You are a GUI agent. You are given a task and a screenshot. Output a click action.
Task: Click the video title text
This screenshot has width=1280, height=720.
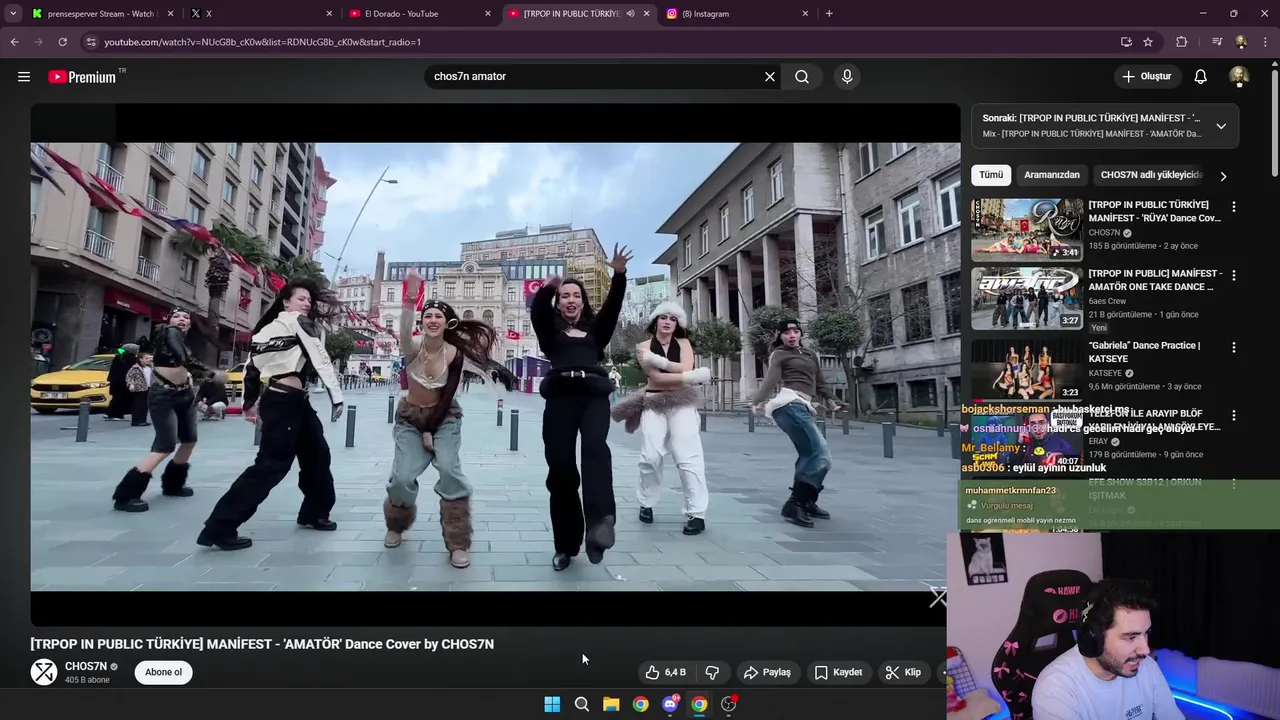tap(262, 644)
